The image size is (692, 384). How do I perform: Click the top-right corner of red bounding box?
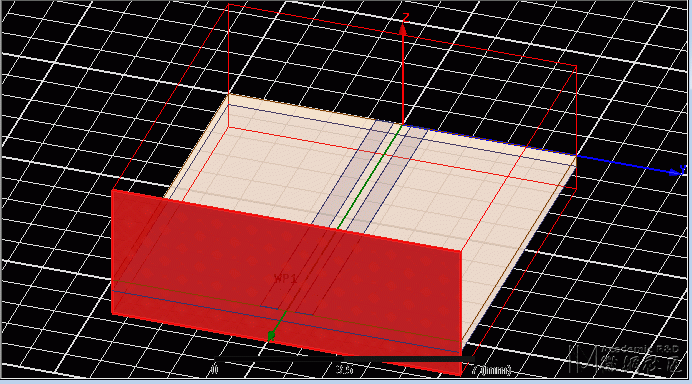[x=576, y=66]
